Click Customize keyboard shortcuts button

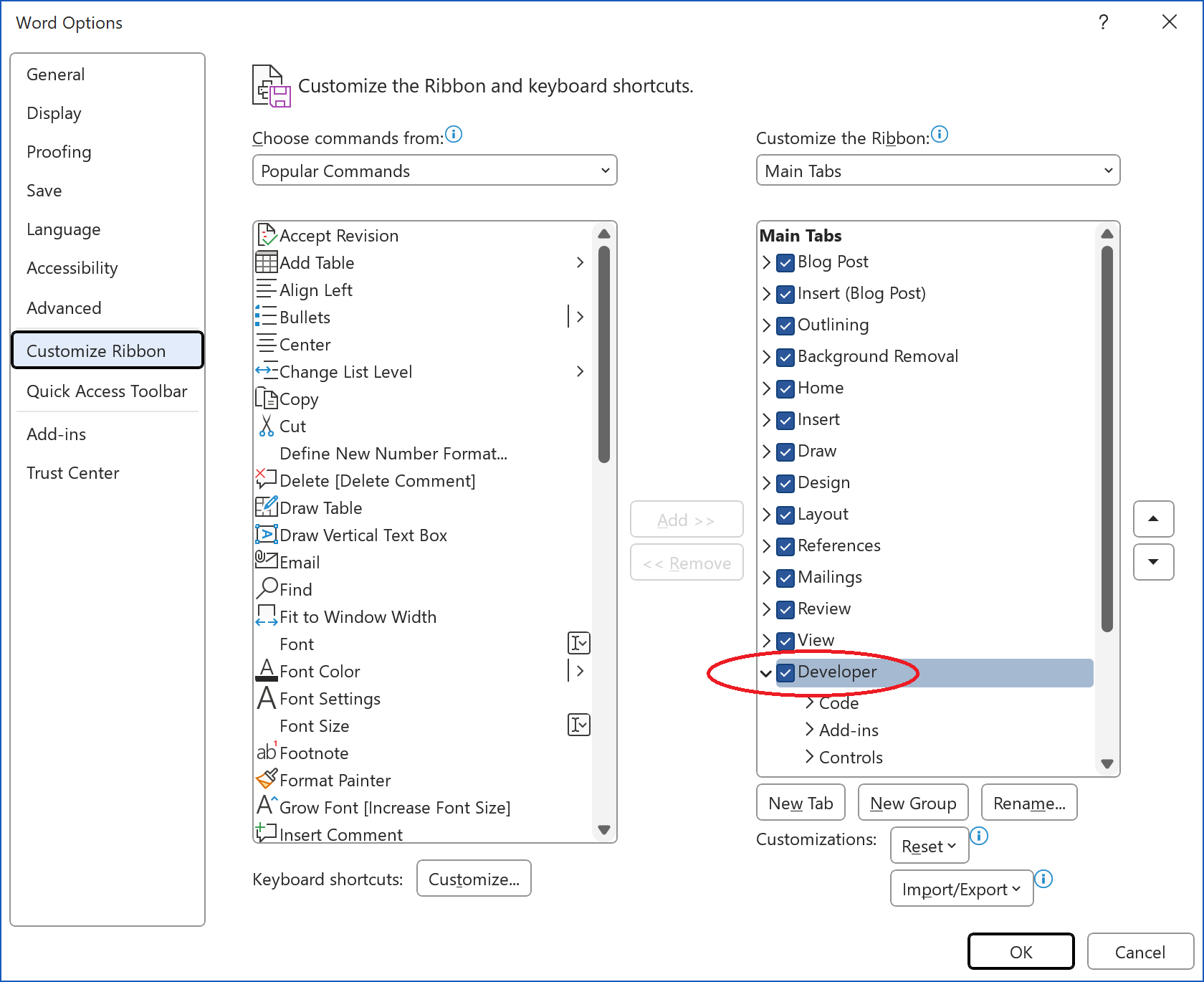point(474,879)
